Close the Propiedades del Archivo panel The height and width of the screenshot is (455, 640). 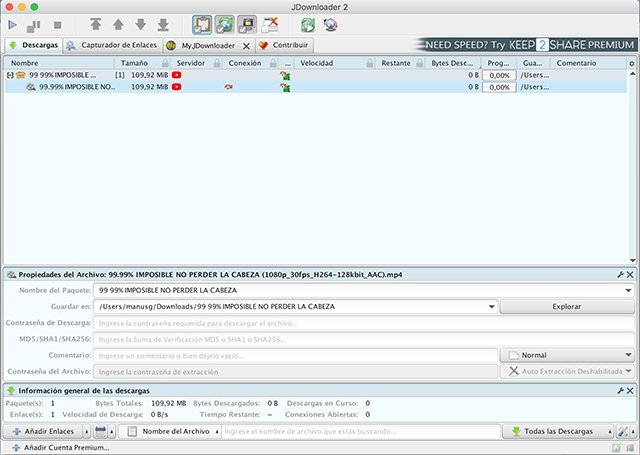click(630, 275)
